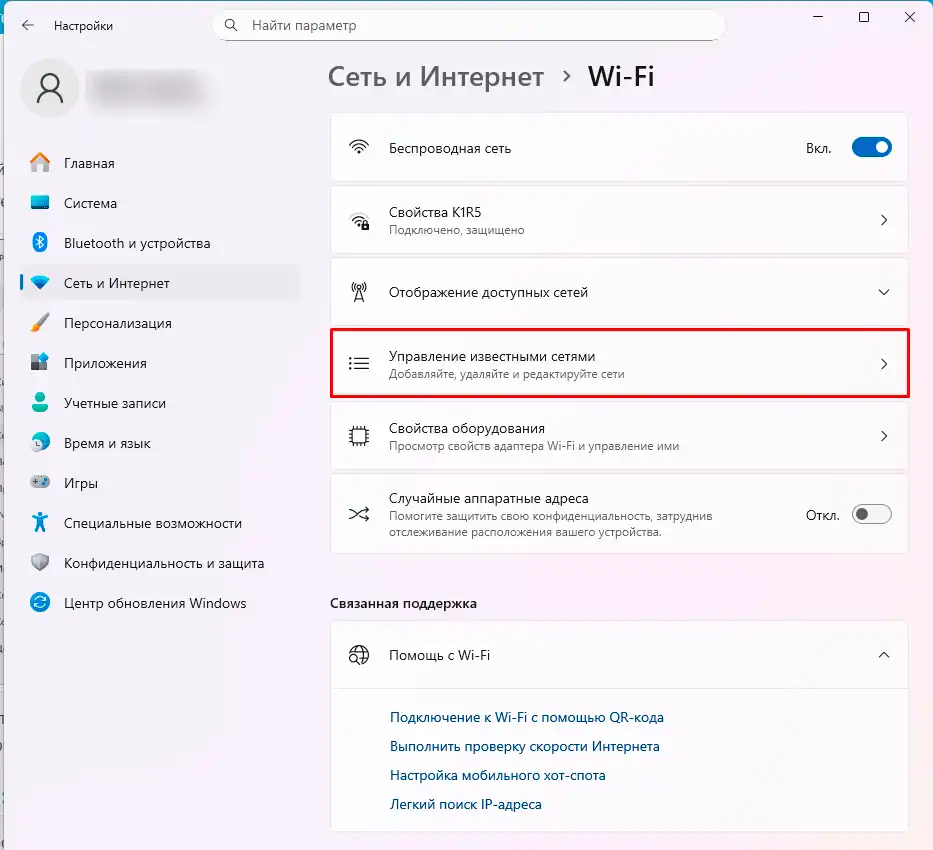This screenshot has height=850, width=933.
Task: Open Свойства K1R5 via the chevron
Action: 883,220
